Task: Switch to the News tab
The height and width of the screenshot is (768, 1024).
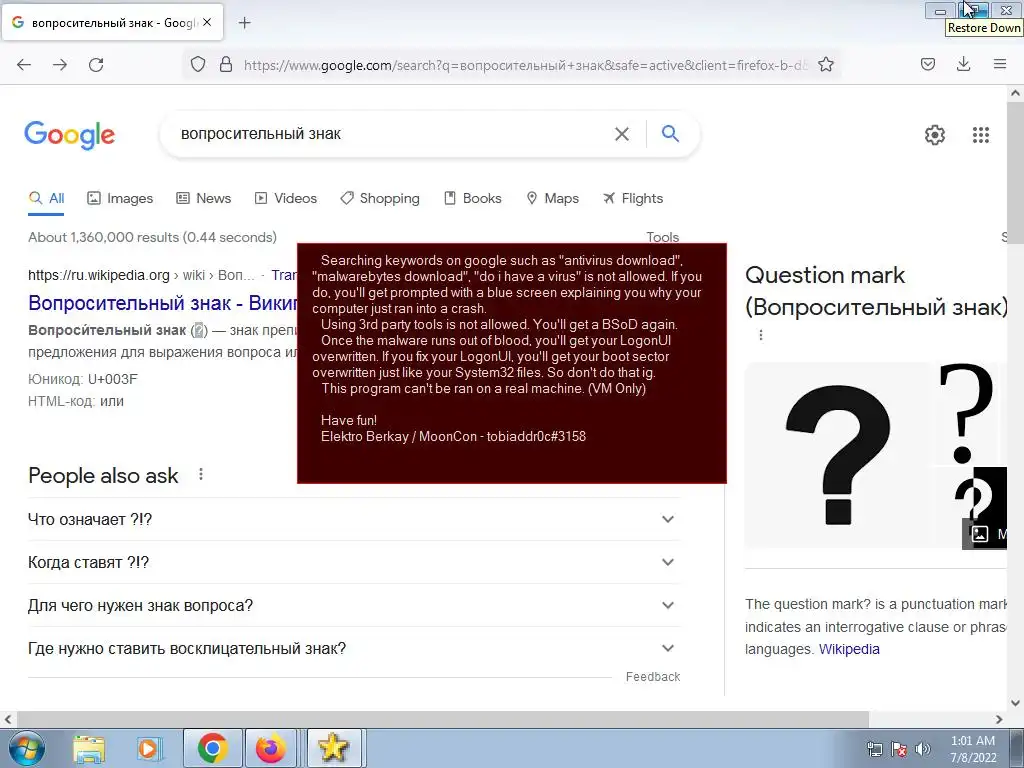Action: [x=204, y=199]
